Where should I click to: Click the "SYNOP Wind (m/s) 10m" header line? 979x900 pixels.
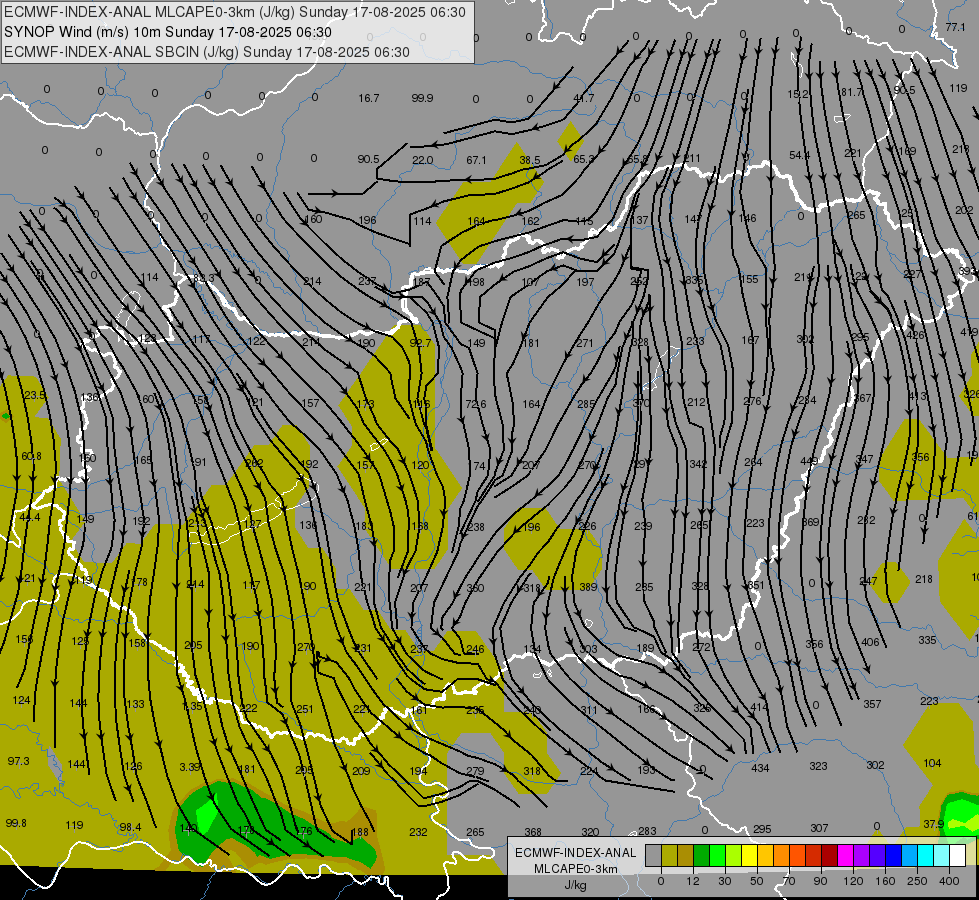tap(168, 32)
